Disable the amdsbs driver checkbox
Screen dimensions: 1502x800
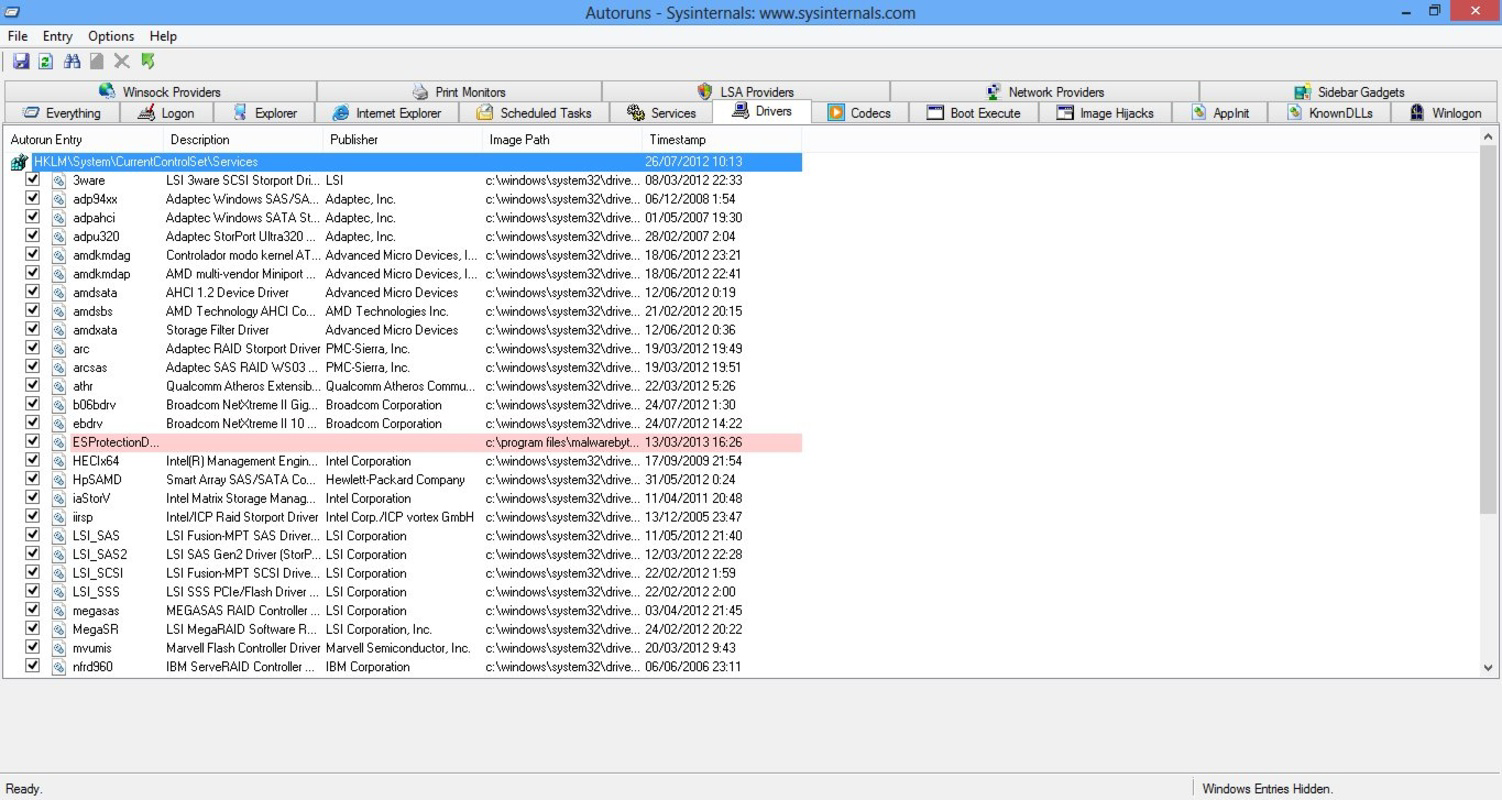(x=32, y=311)
